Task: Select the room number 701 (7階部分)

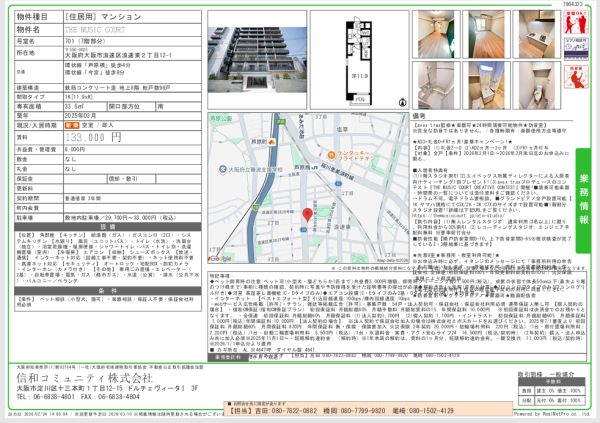Action: pyautogui.click(x=85, y=41)
